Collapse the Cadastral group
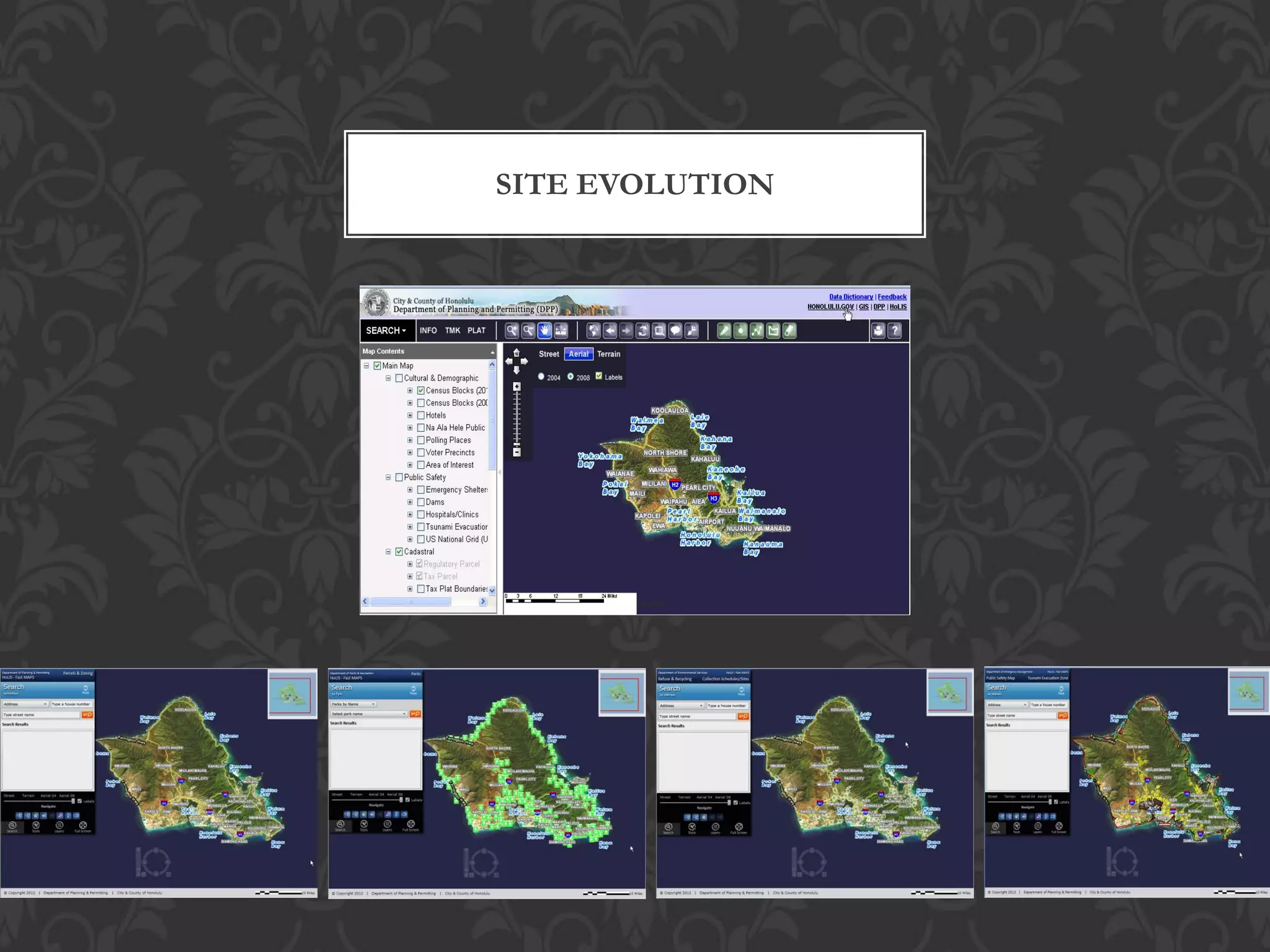Viewport: 1270px width, 952px height. (388, 552)
